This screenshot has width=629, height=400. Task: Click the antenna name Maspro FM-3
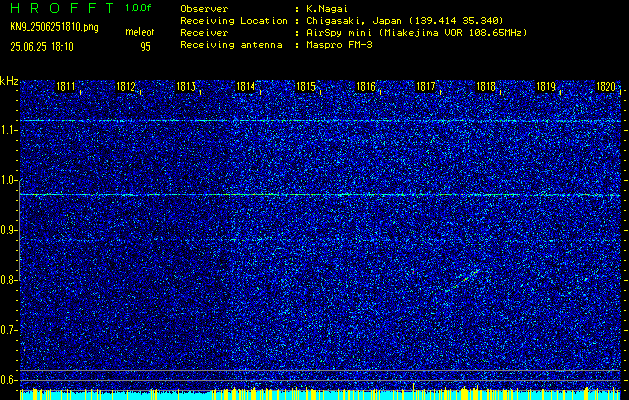(x=339, y=45)
